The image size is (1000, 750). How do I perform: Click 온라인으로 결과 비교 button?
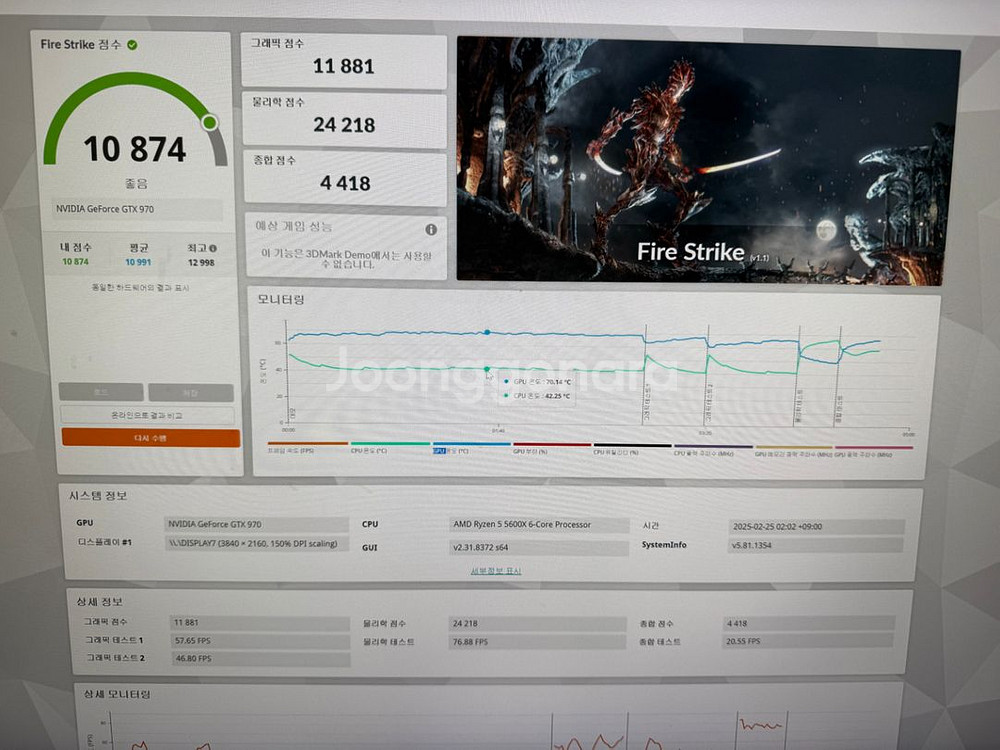pyautogui.click(x=147, y=415)
